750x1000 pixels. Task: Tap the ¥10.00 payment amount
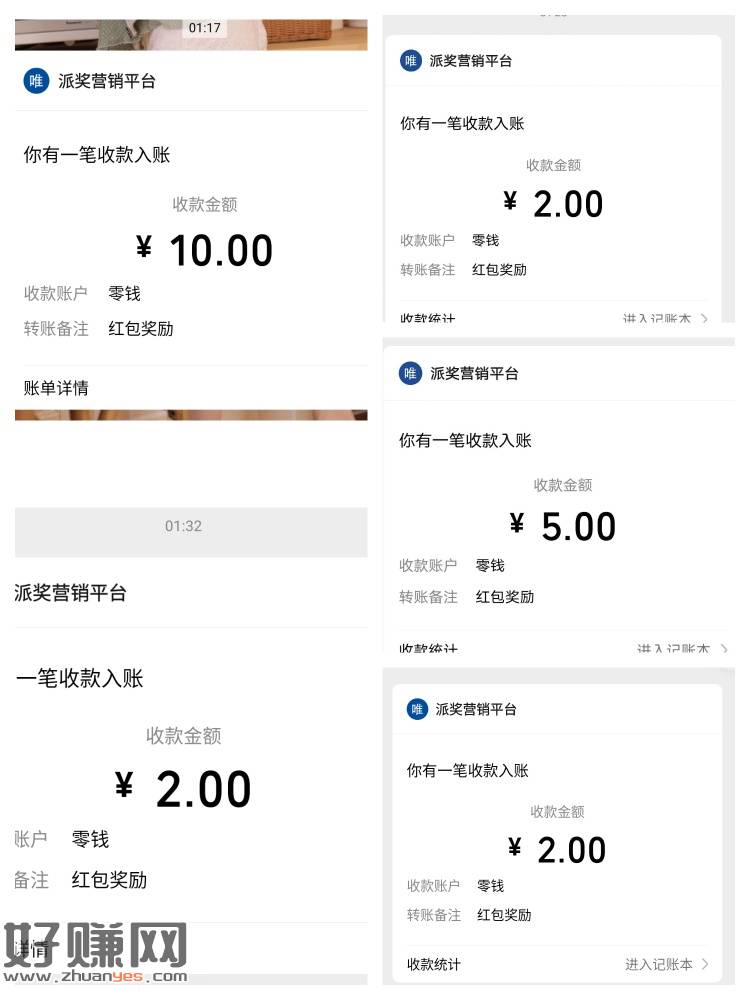(x=205, y=250)
